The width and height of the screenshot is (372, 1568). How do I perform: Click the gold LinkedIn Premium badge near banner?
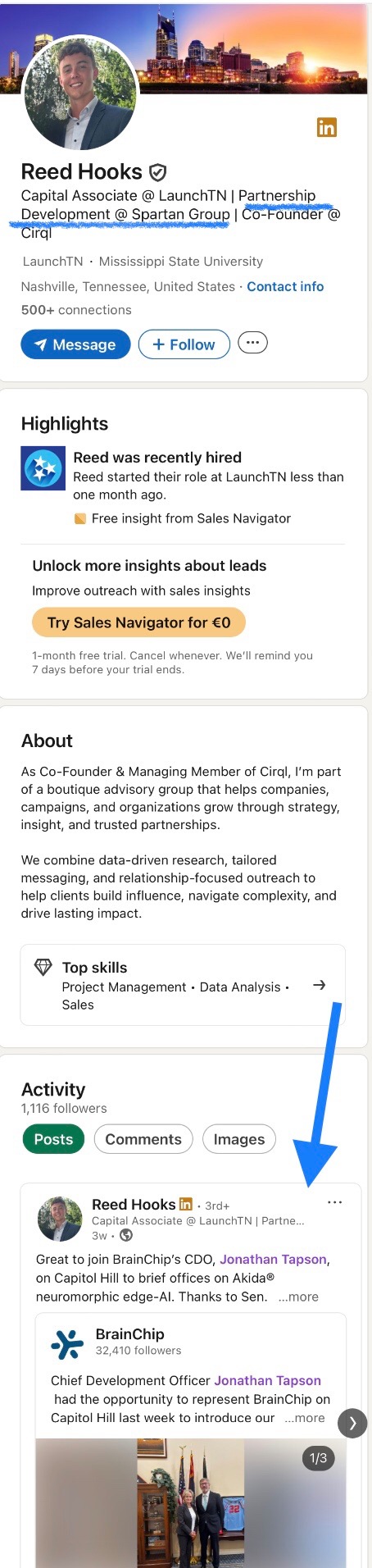coord(327,127)
